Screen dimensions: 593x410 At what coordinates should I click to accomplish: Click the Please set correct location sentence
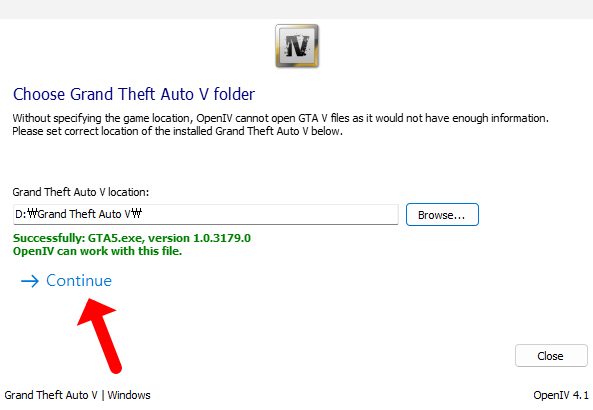coord(177,131)
